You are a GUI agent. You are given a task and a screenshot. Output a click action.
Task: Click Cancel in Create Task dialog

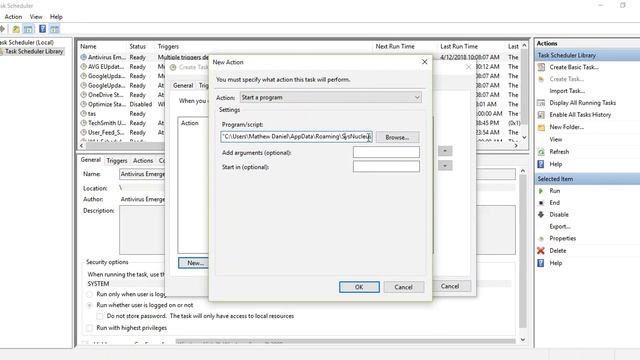click(450, 286)
